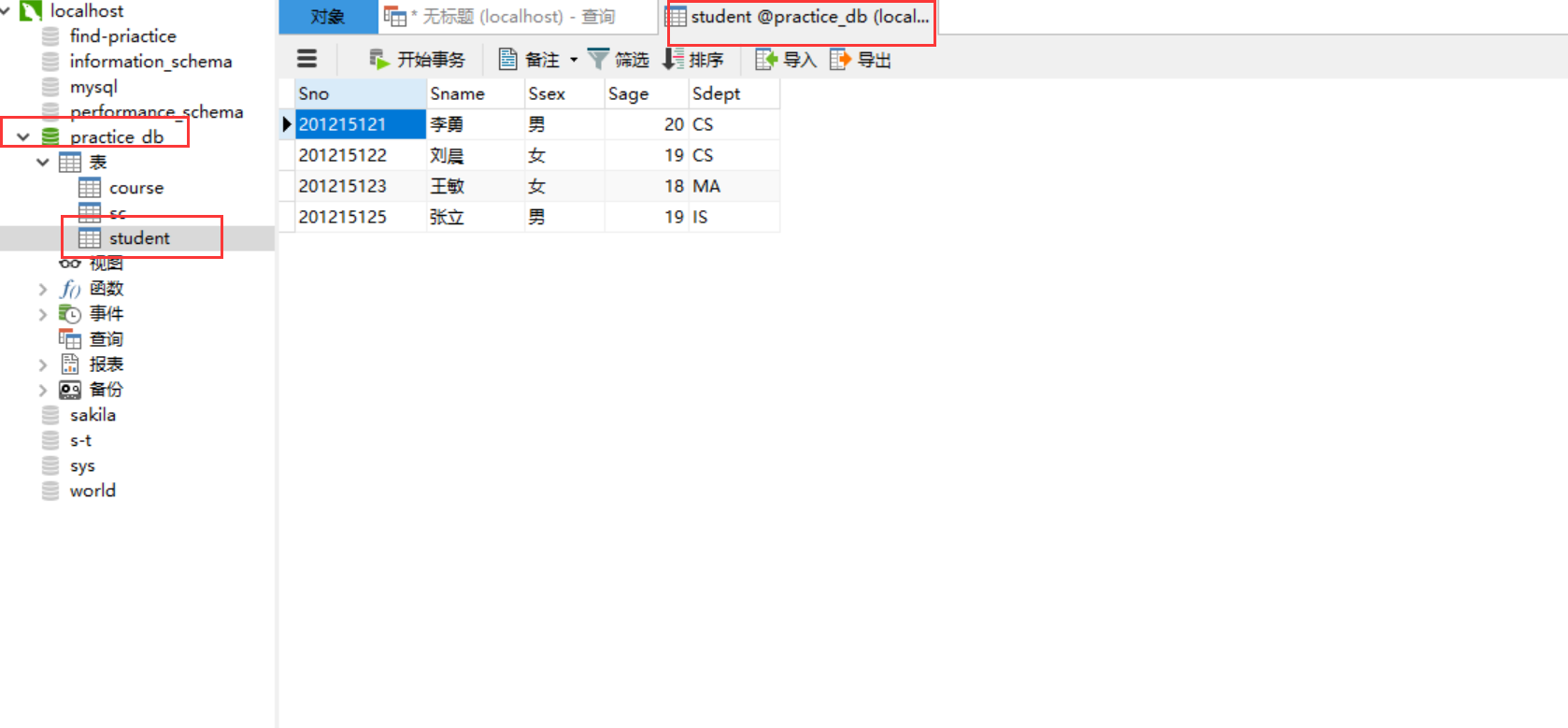Select the sakila database icon
This screenshot has width=1568, height=728.
click(x=50, y=415)
